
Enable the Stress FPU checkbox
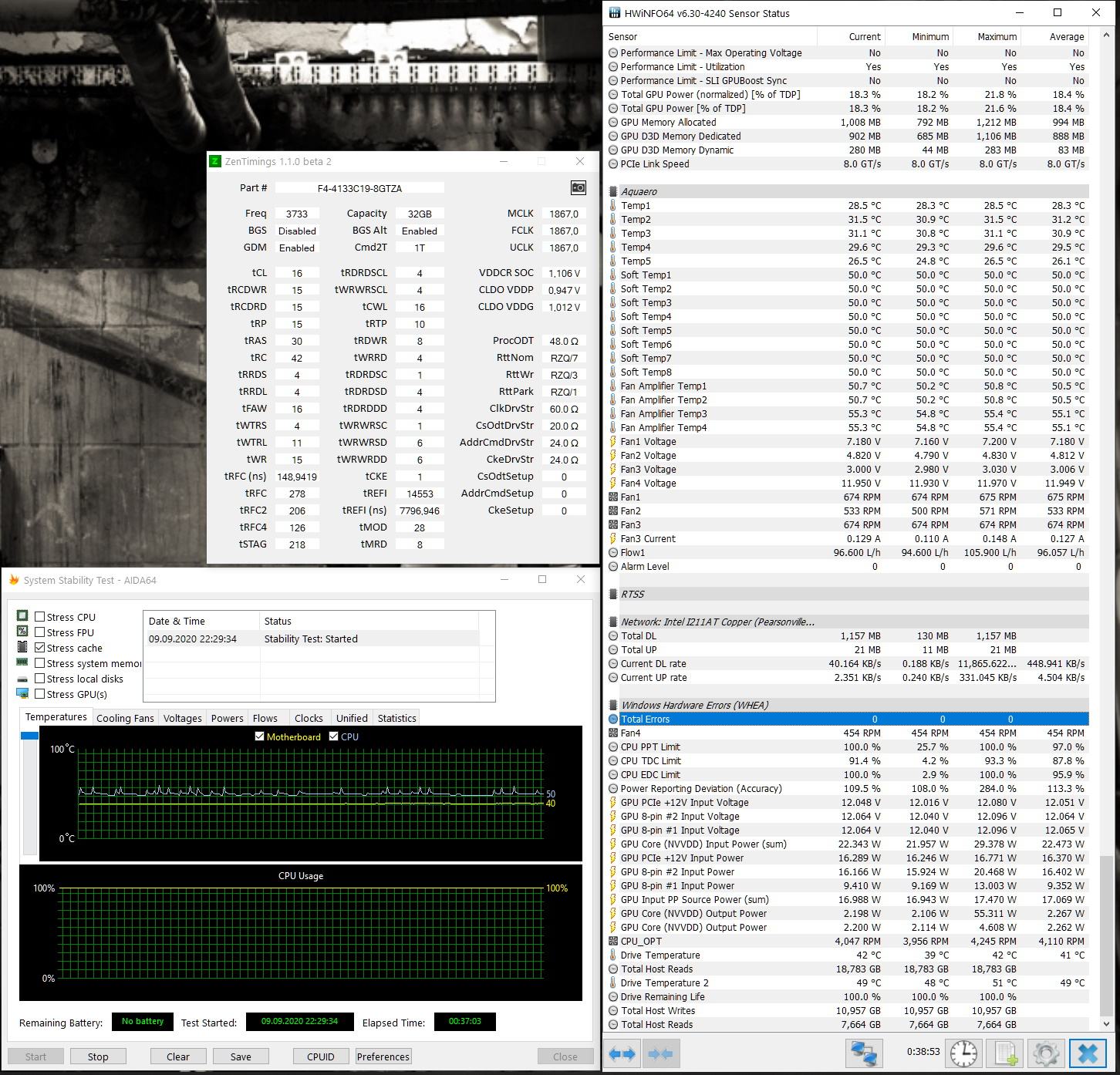coord(39,632)
